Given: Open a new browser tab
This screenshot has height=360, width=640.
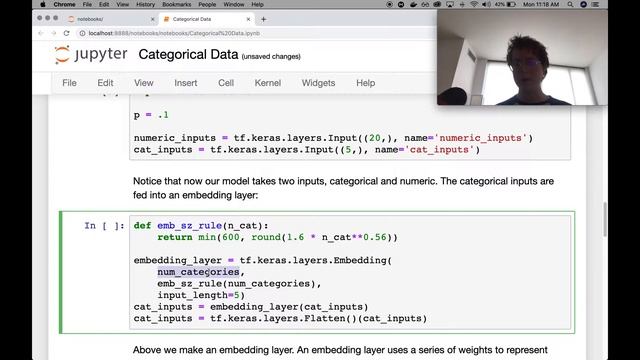Looking at the screenshot, I should pyautogui.click(x=264, y=19).
